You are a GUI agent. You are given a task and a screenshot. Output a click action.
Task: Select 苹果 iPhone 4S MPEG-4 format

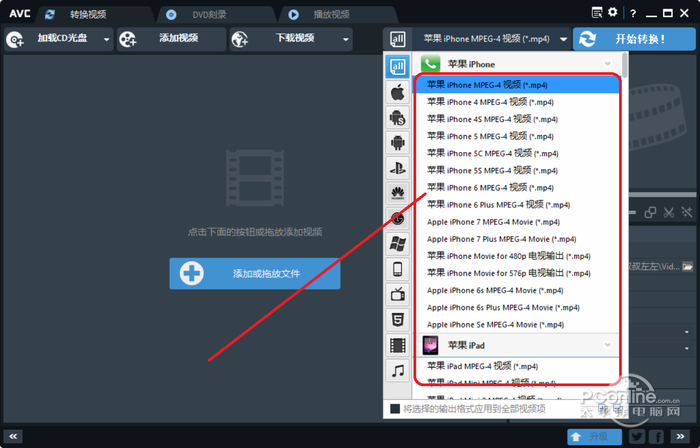point(516,119)
